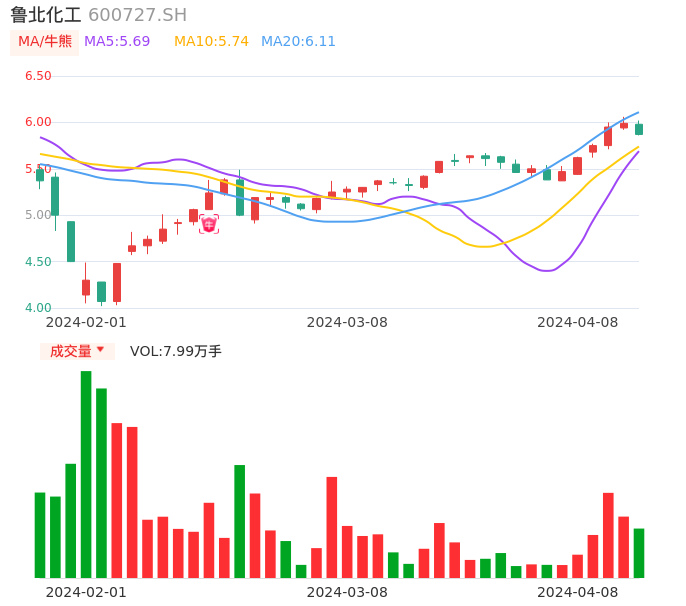Toggle the MA10 moving average legend

211,42
